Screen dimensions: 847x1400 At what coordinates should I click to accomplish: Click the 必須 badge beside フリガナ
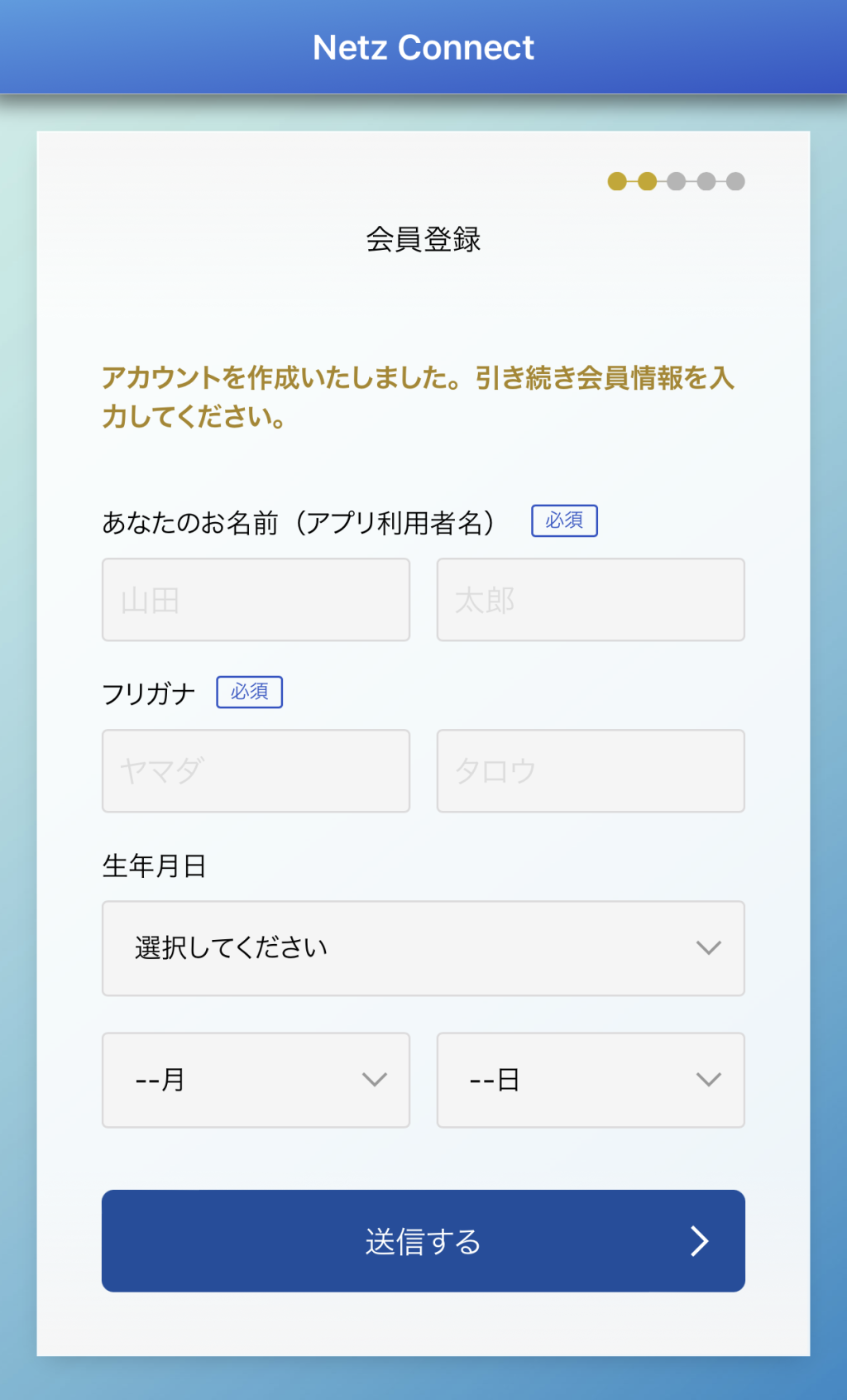[249, 692]
